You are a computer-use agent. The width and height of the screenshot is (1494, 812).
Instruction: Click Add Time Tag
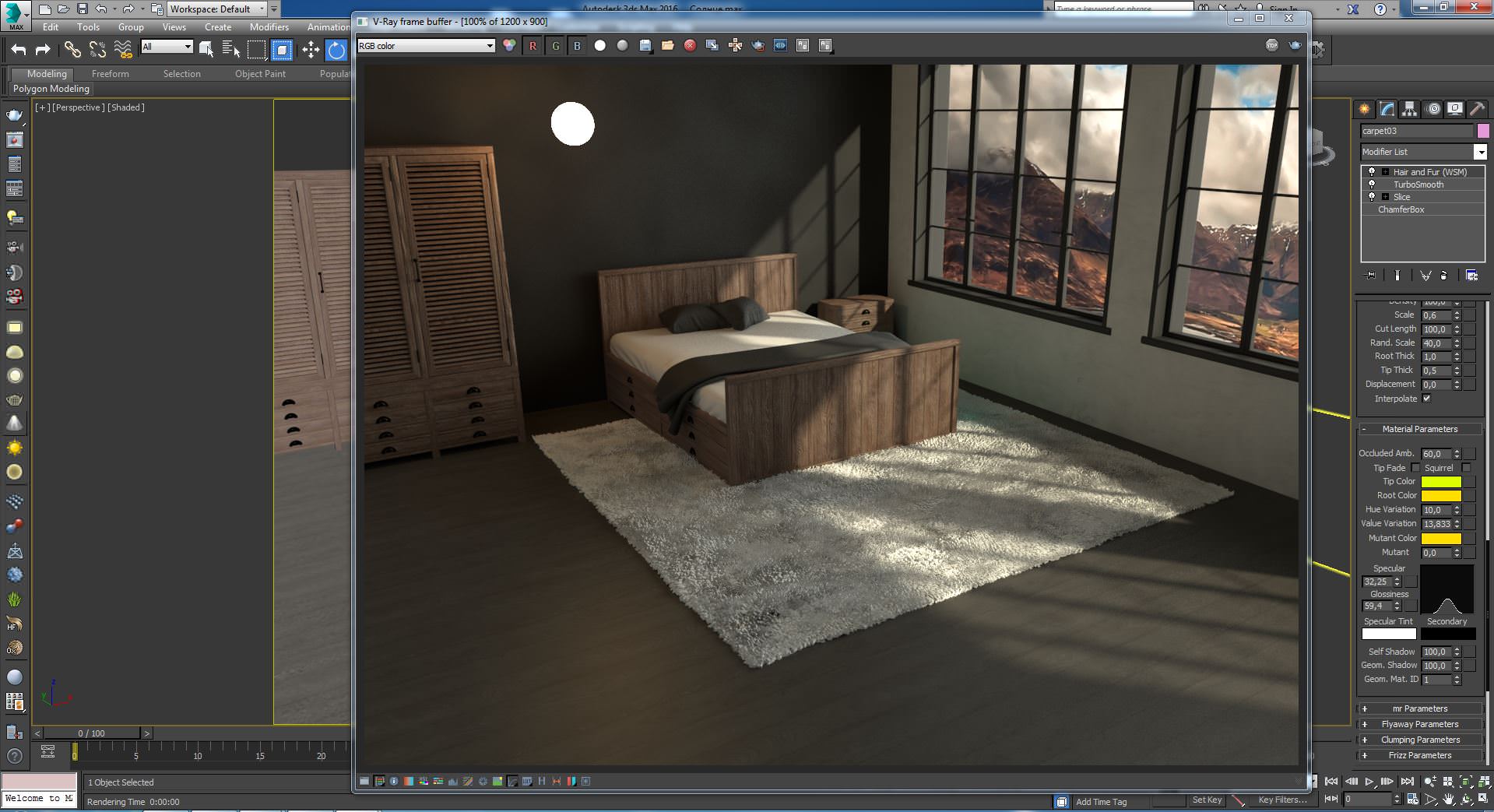pyautogui.click(x=1101, y=802)
